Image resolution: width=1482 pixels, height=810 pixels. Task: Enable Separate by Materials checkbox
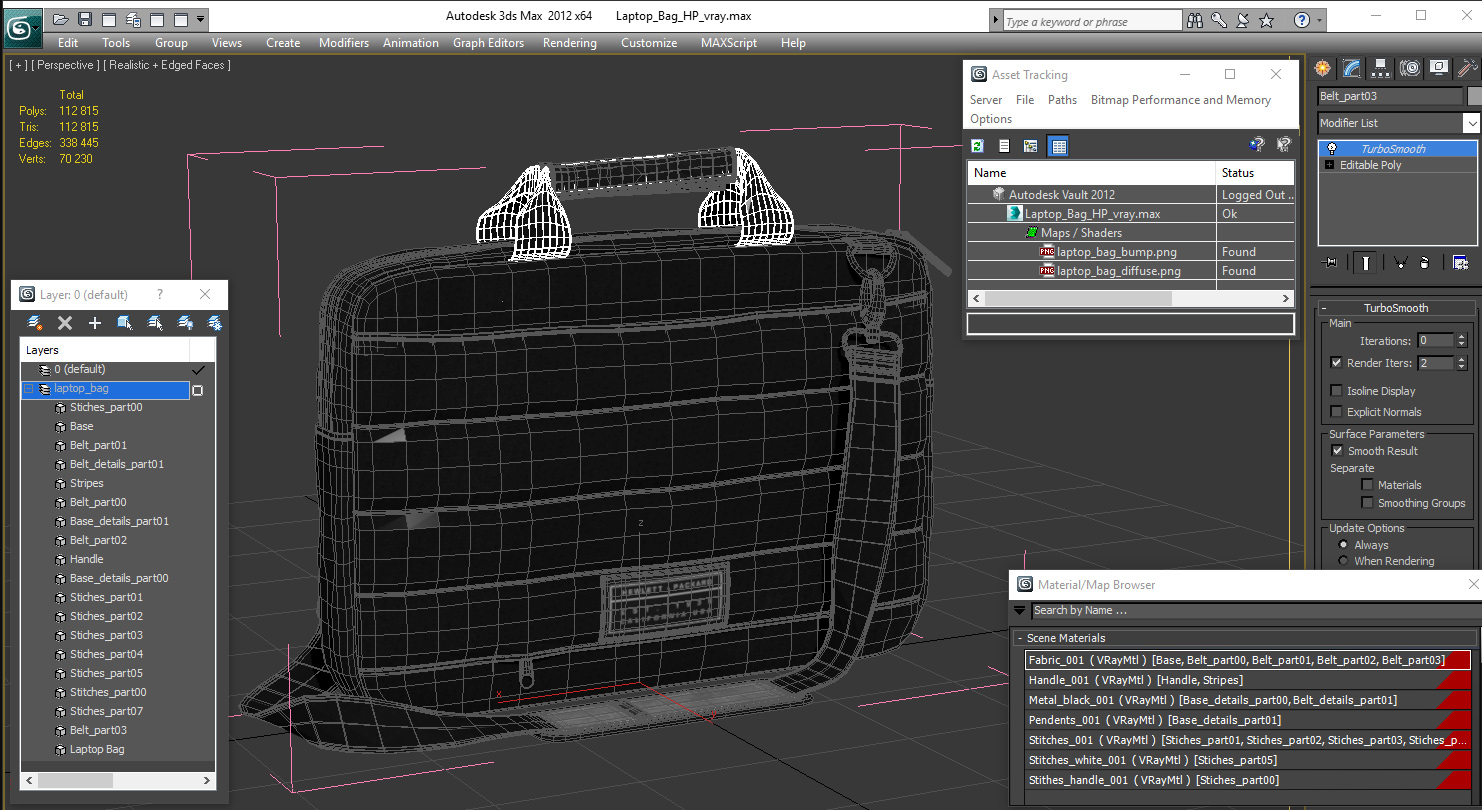1367,485
